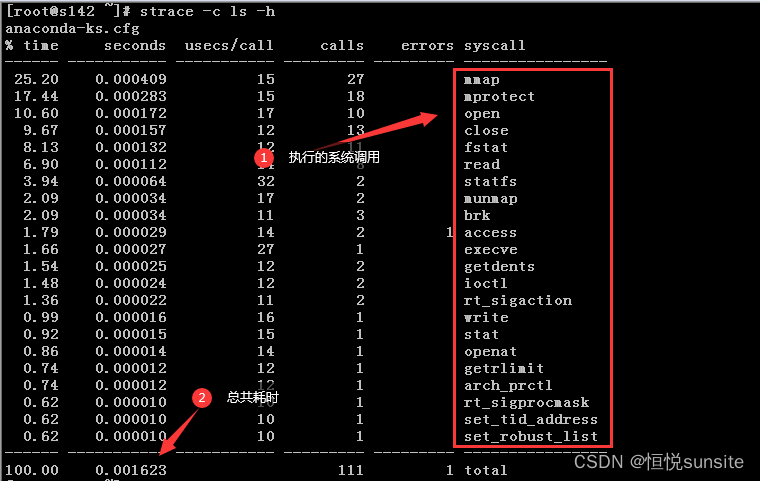This screenshot has height=481, width=760.
Task: Click the usecs/call value 32 for statfs
Action: [266, 181]
